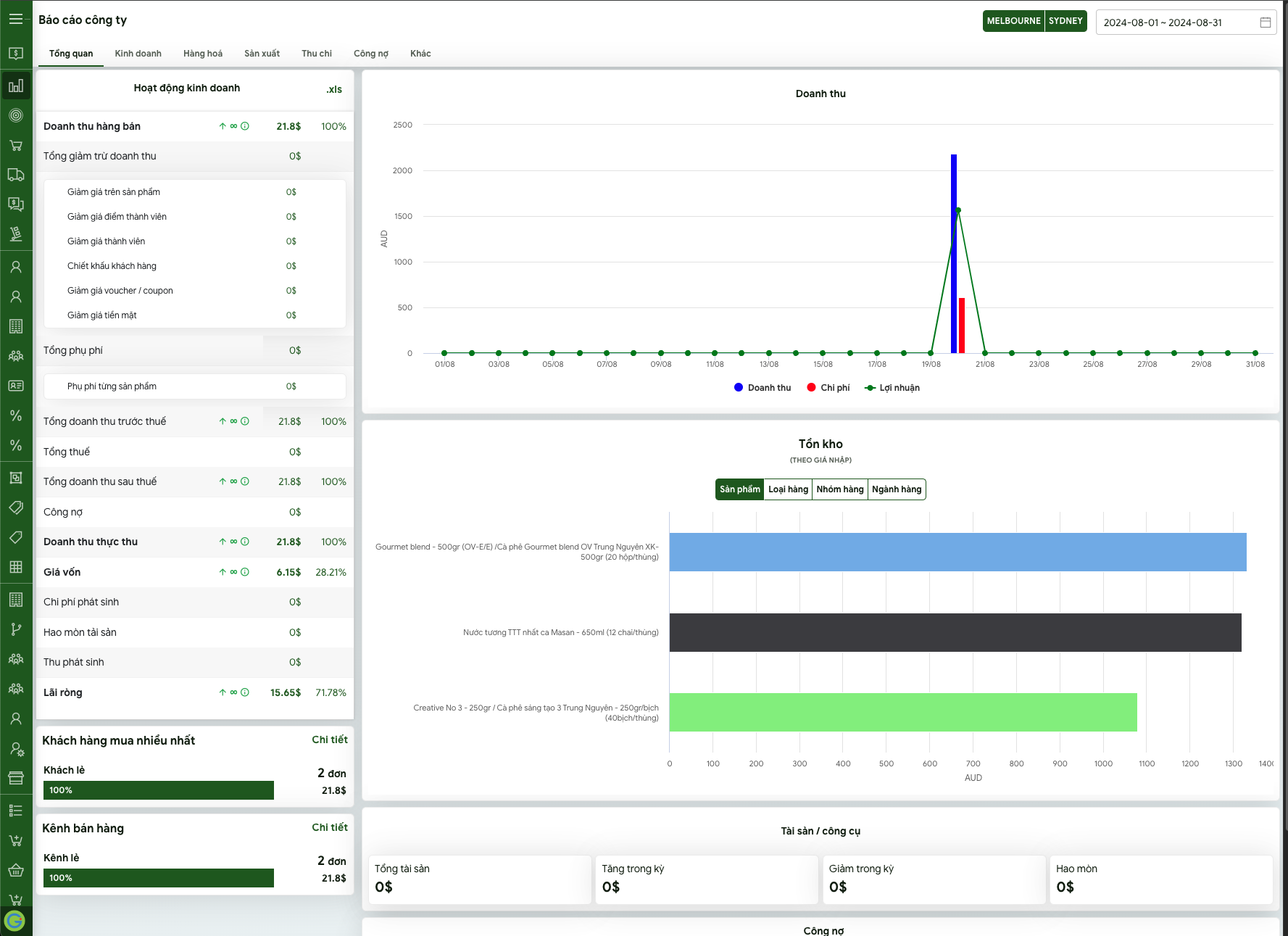Open the Thu chi tab
Image resolution: width=1288 pixels, height=936 pixels.
pyautogui.click(x=317, y=54)
